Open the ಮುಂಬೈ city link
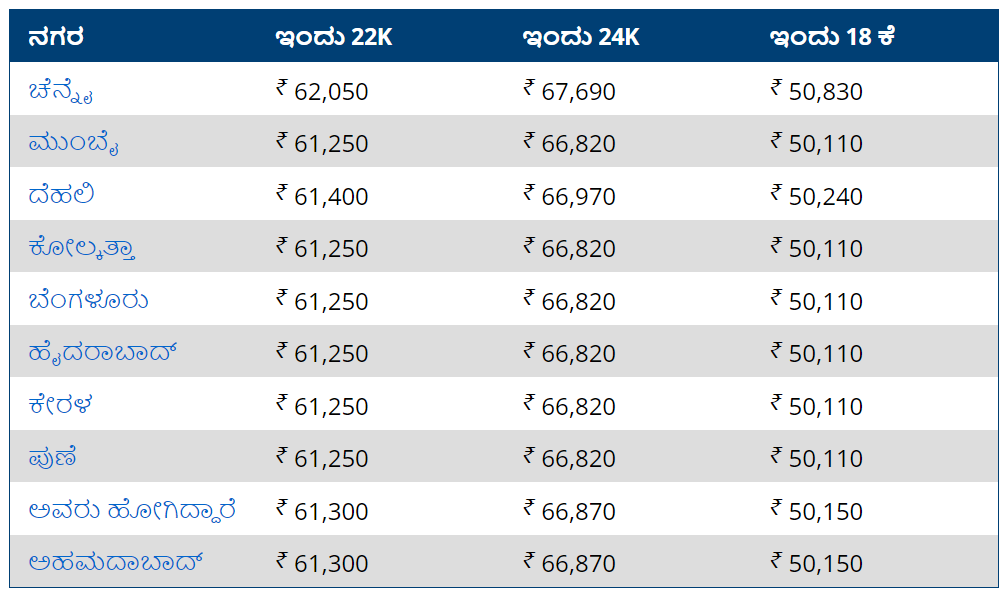The width and height of the screenshot is (1006, 598). (x=74, y=143)
